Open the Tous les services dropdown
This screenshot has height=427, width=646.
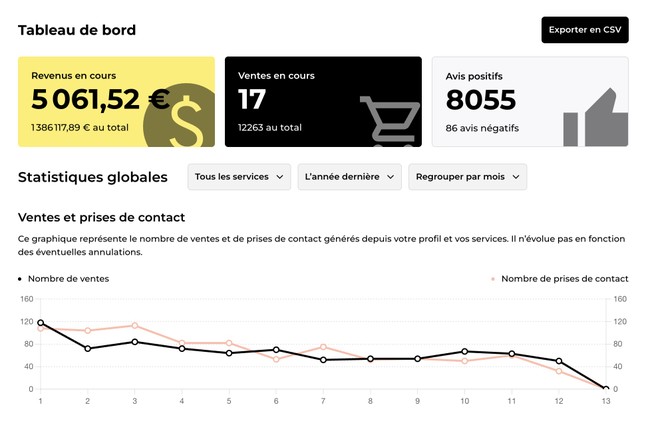pyautogui.click(x=240, y=177)
